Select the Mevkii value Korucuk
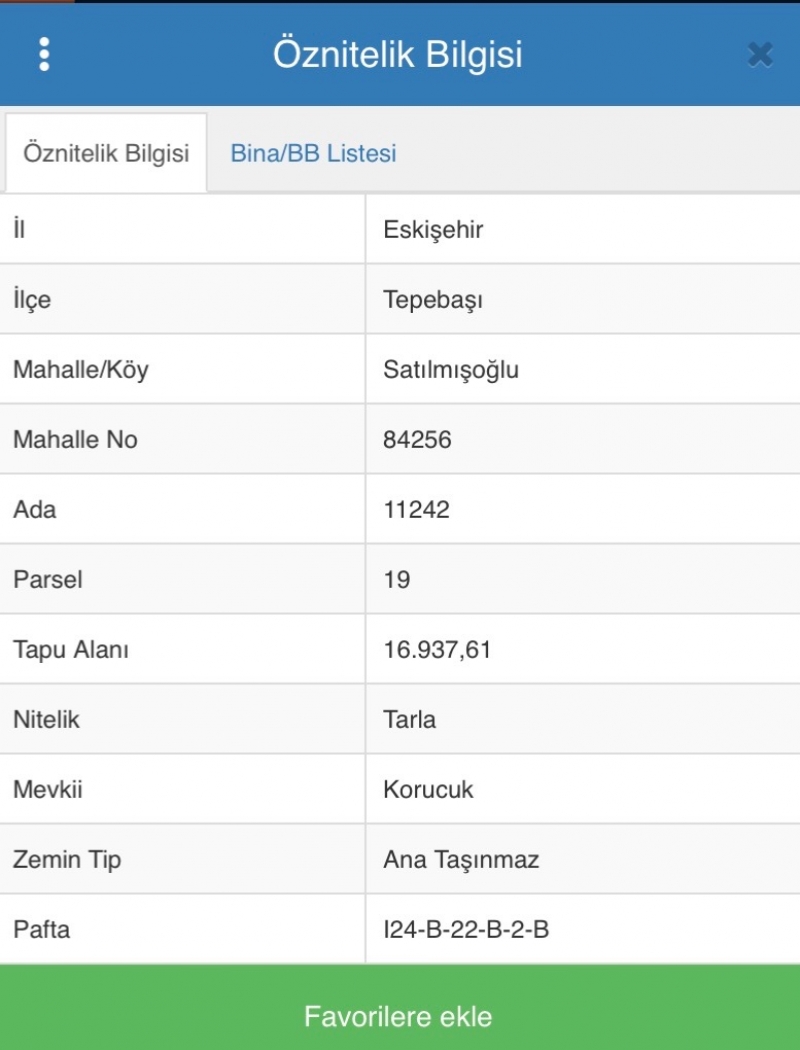This screenshot has width=800, height=1050. pos(428,789)
